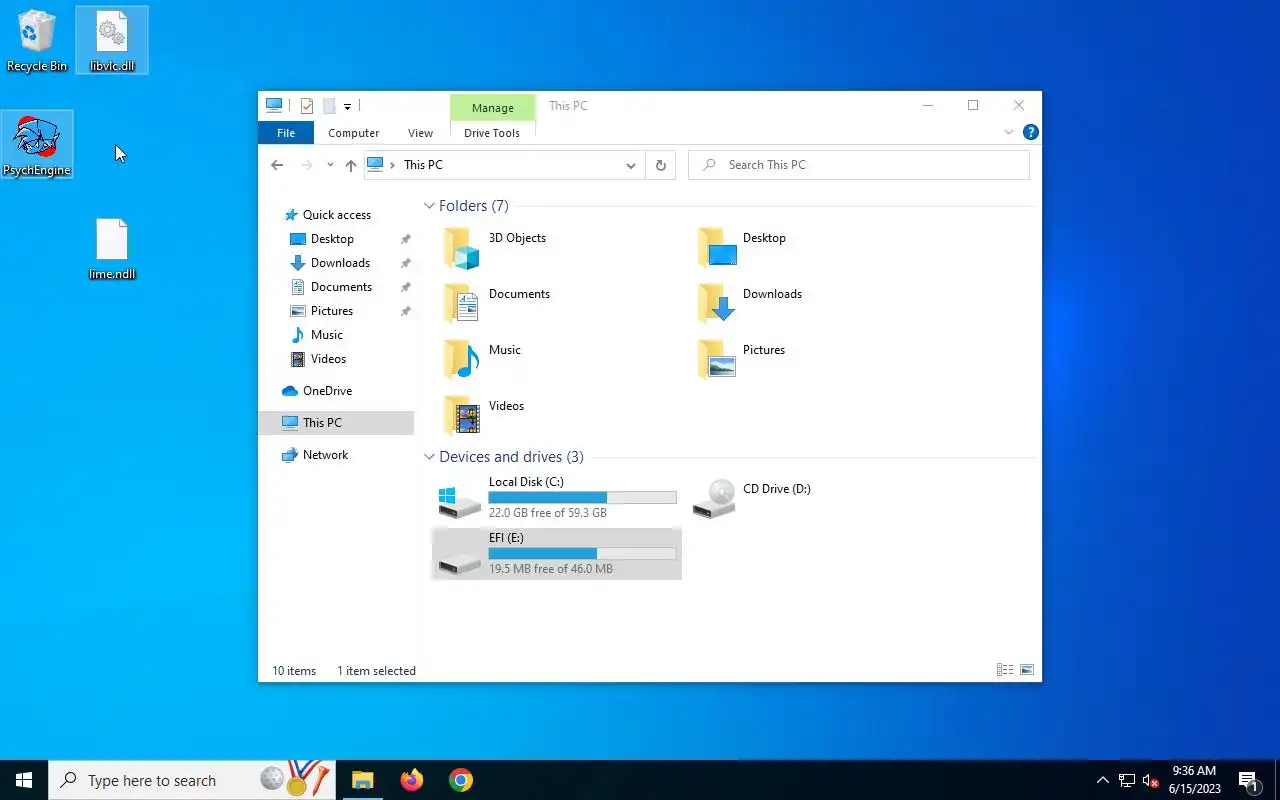
Task: Unpin Downloads from Quick access
Action: click(x=405, y=263)
